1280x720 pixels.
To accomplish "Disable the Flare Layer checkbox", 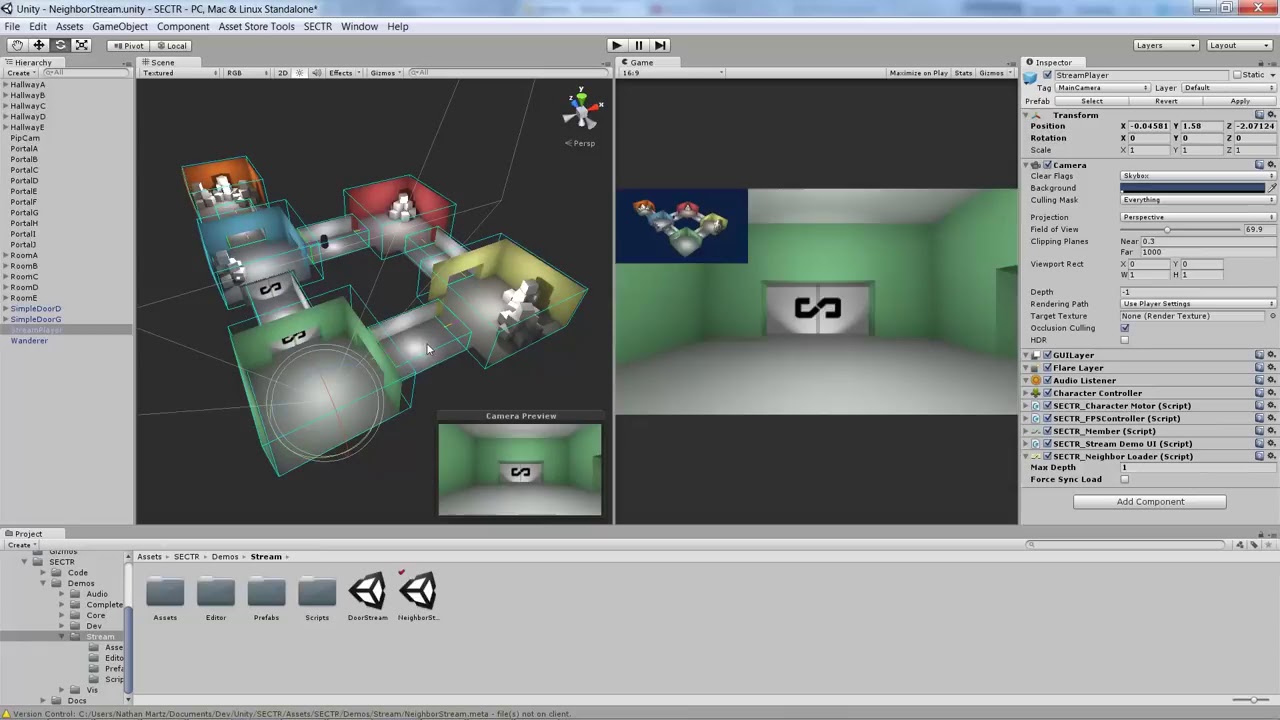I will (1047, 368).
